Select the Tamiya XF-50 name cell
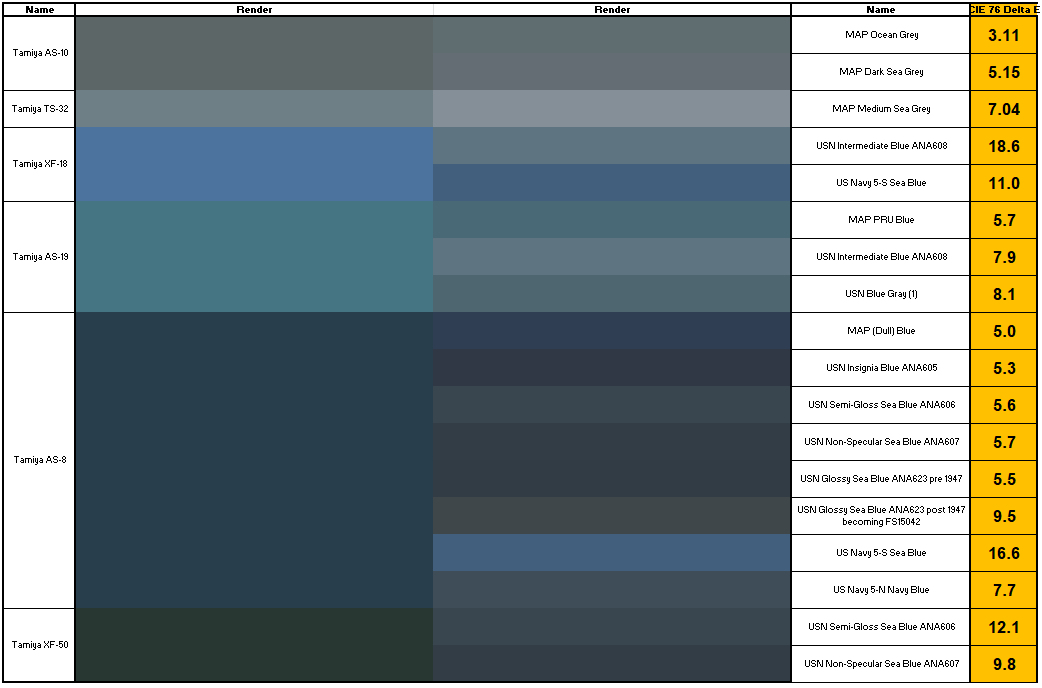1042x688 pixels. [x=40, y=645]
